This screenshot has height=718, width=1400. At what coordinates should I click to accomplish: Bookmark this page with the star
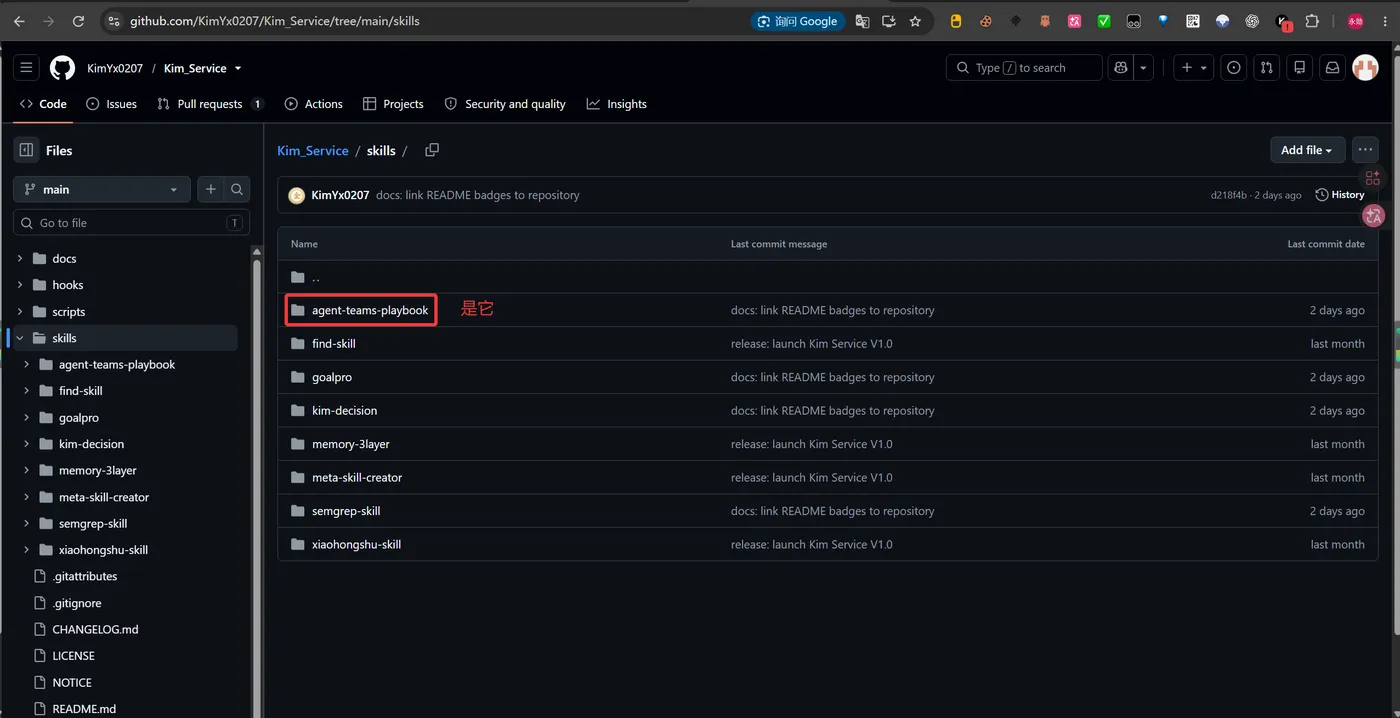click(915, 21)
